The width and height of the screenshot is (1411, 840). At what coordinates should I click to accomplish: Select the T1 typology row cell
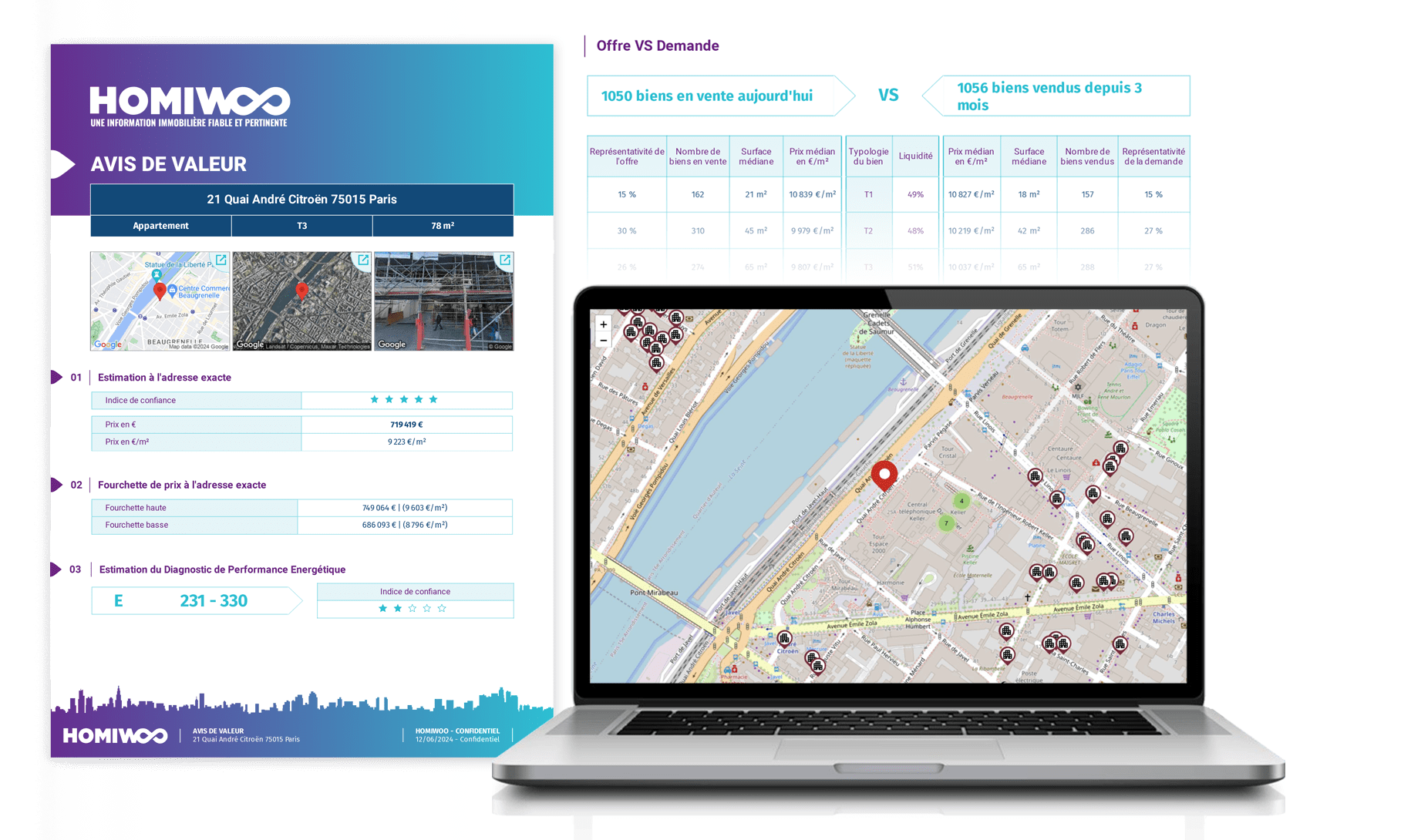pos(868,194)
